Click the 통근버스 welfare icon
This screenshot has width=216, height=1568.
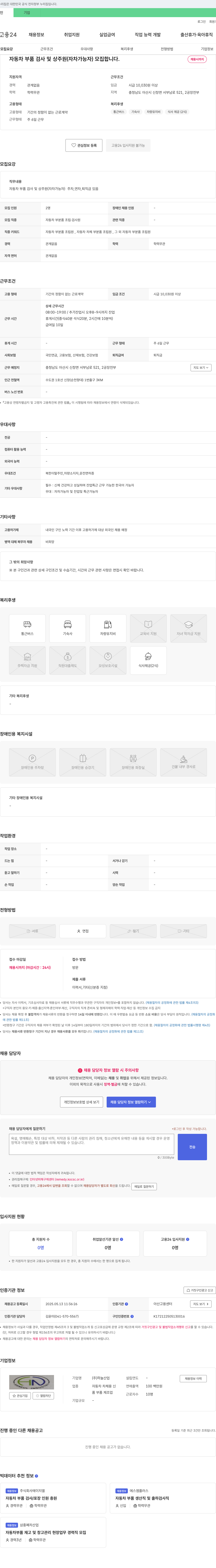(x=27, y=628)
